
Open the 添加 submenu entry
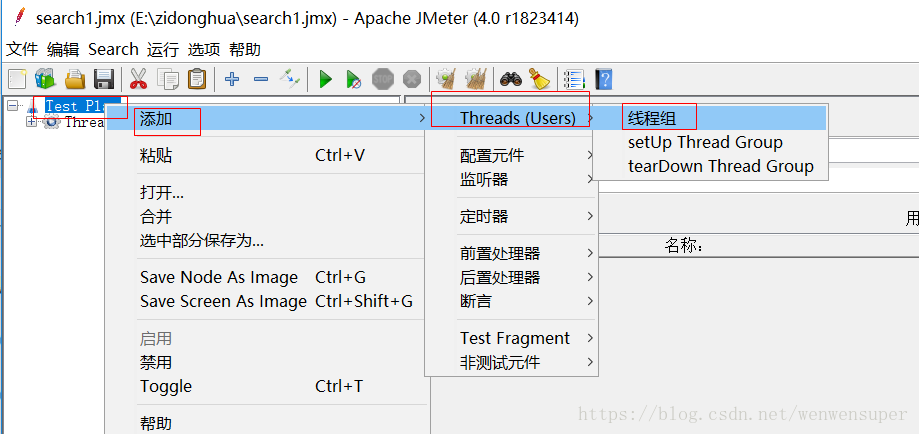[266, 119]
